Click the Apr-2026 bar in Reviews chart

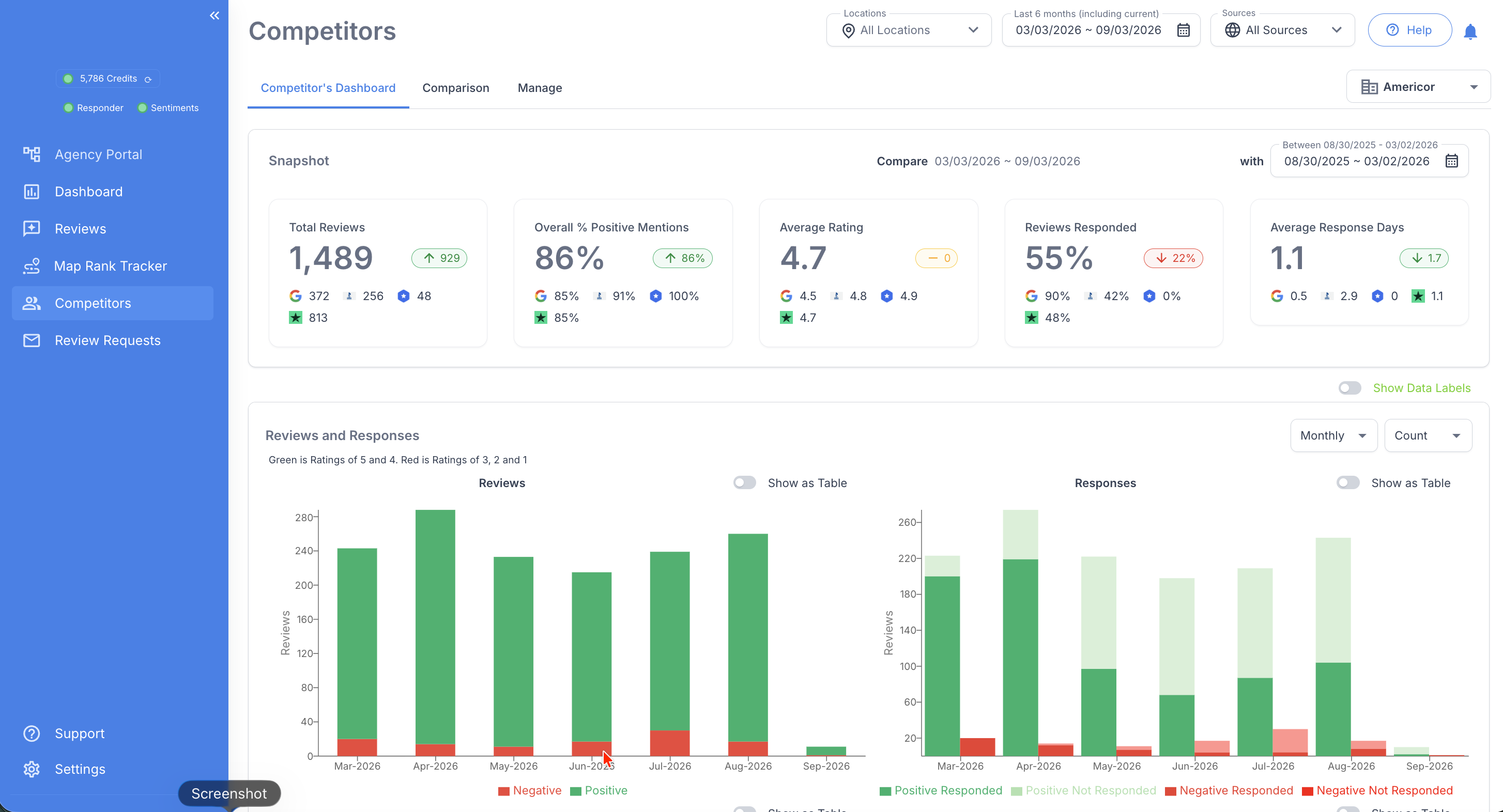435,632
